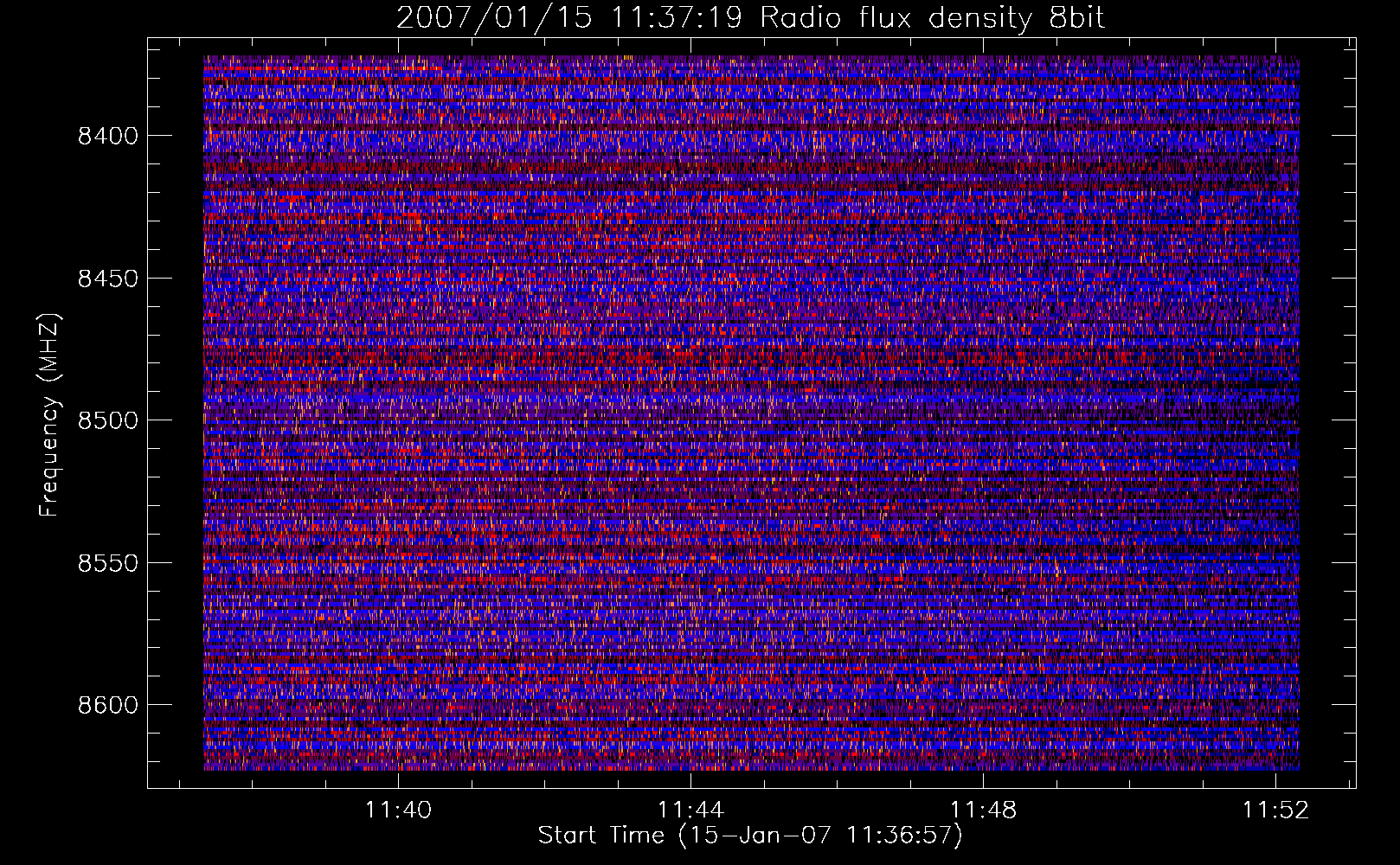
Task: Click the plot title "2007/01/15 11:37:19 Radio flux density 8bit"
Action: 750,17
